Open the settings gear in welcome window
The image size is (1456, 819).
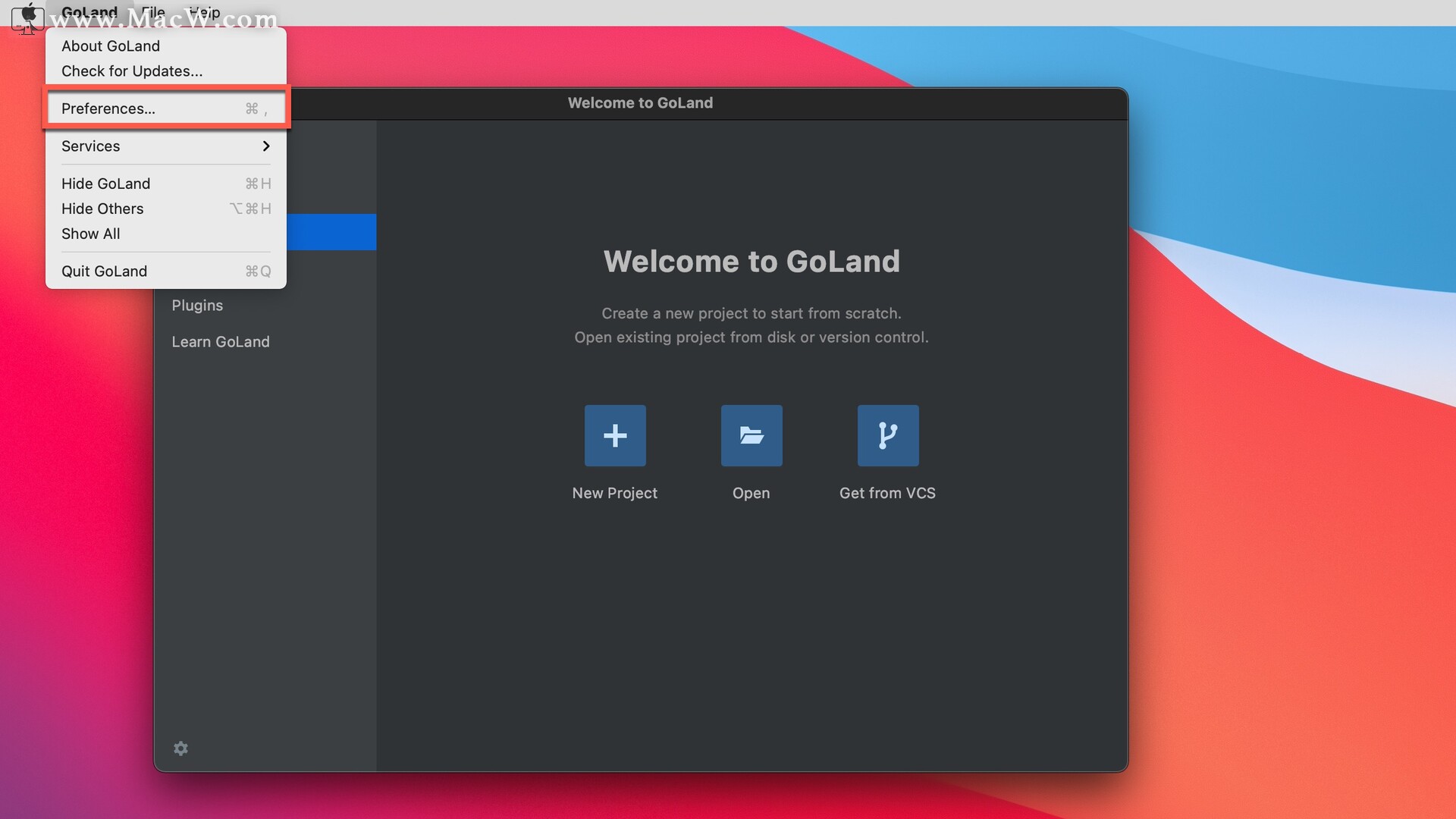click(180, 748)
